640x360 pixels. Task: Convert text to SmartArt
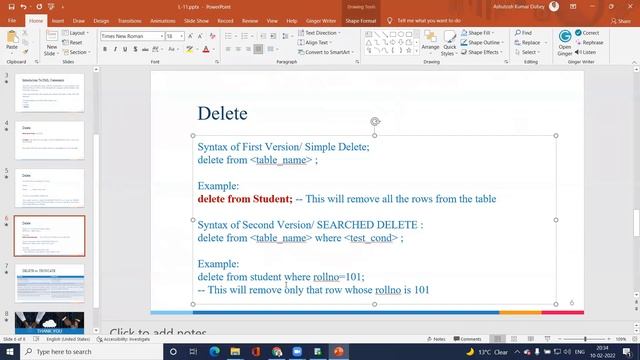326,52
